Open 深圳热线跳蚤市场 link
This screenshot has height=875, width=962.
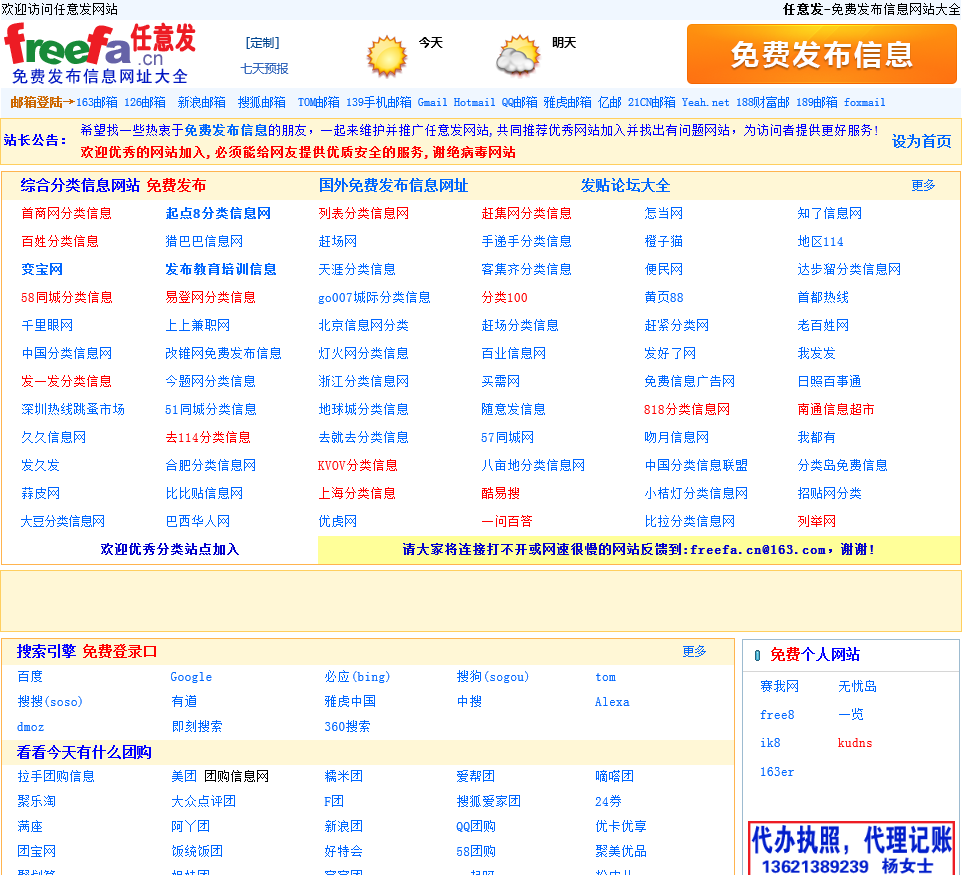pos(73,410)
